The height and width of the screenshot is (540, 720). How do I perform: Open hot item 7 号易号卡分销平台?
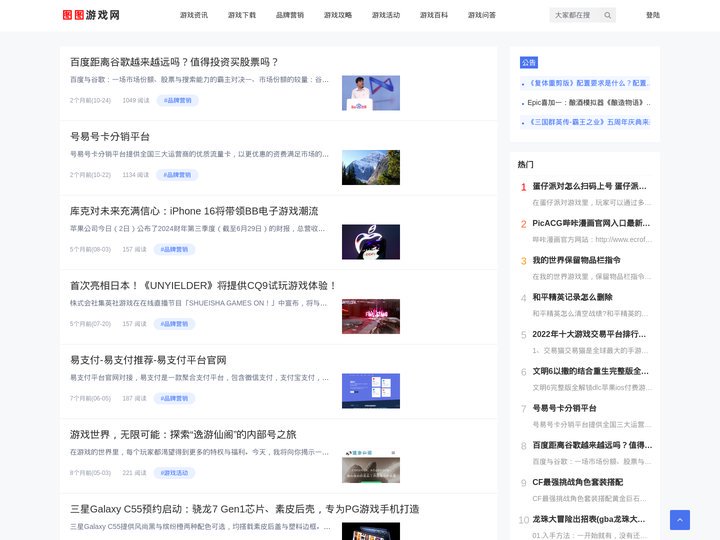pyautogui.click(x=564, y=408)
